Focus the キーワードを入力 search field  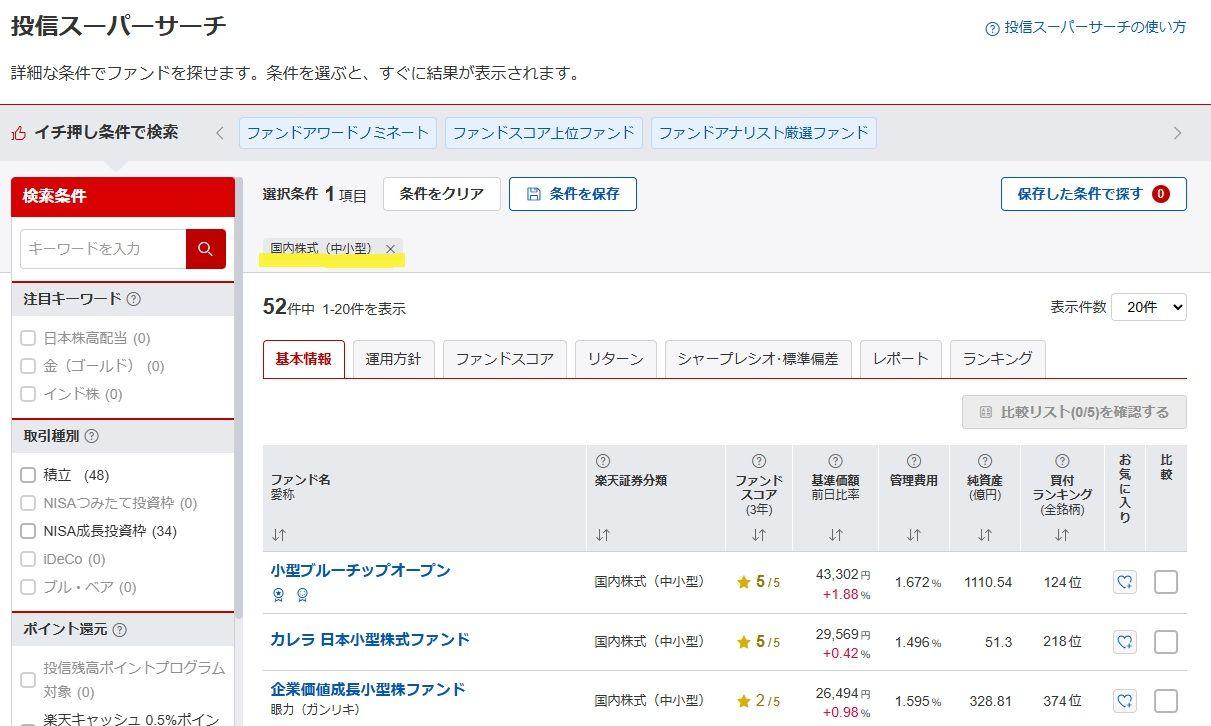103,249
